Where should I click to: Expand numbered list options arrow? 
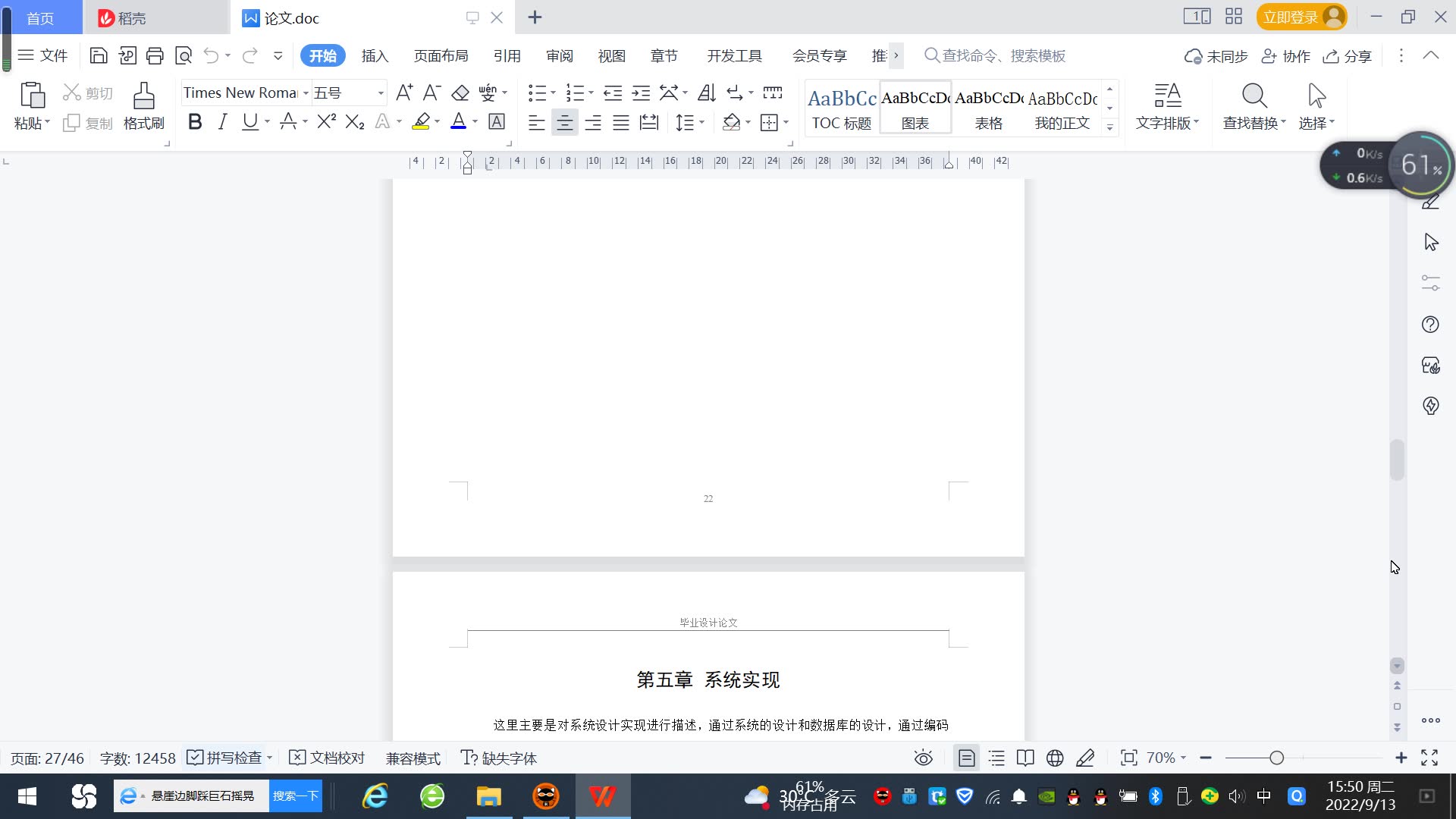(591, 93)
